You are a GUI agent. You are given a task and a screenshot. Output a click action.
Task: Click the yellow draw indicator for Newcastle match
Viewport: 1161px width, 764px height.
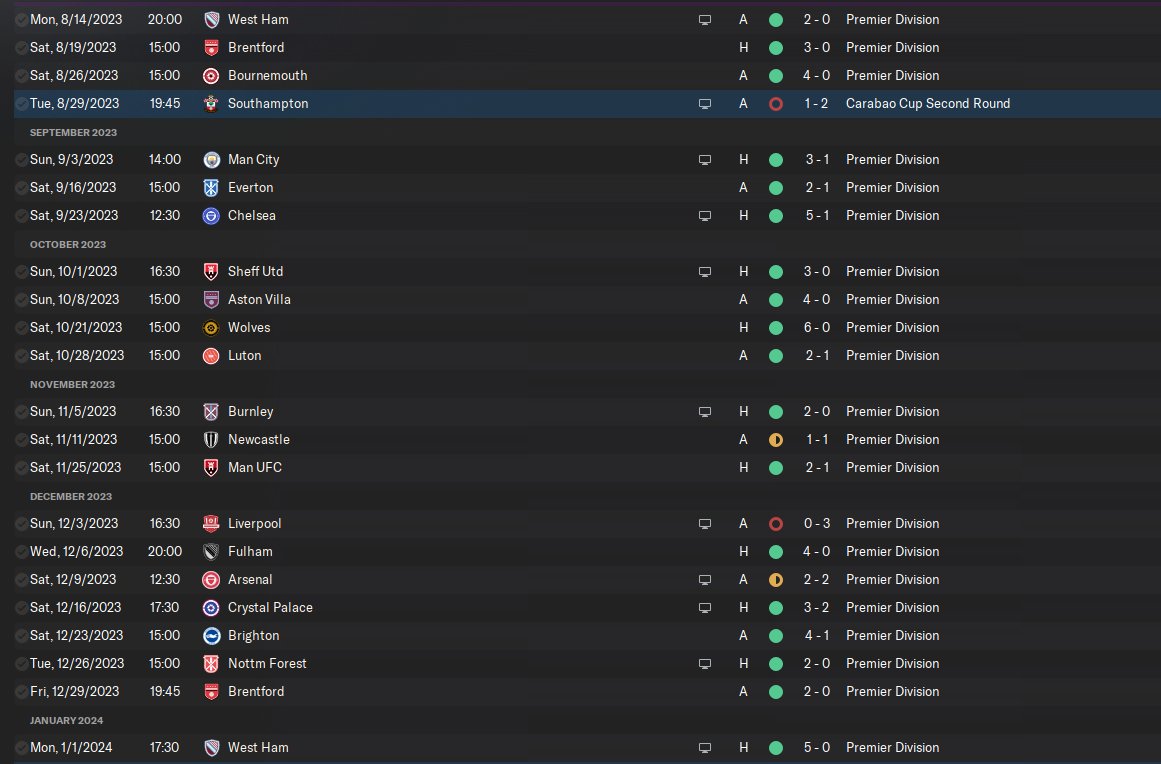click(775, 439)
